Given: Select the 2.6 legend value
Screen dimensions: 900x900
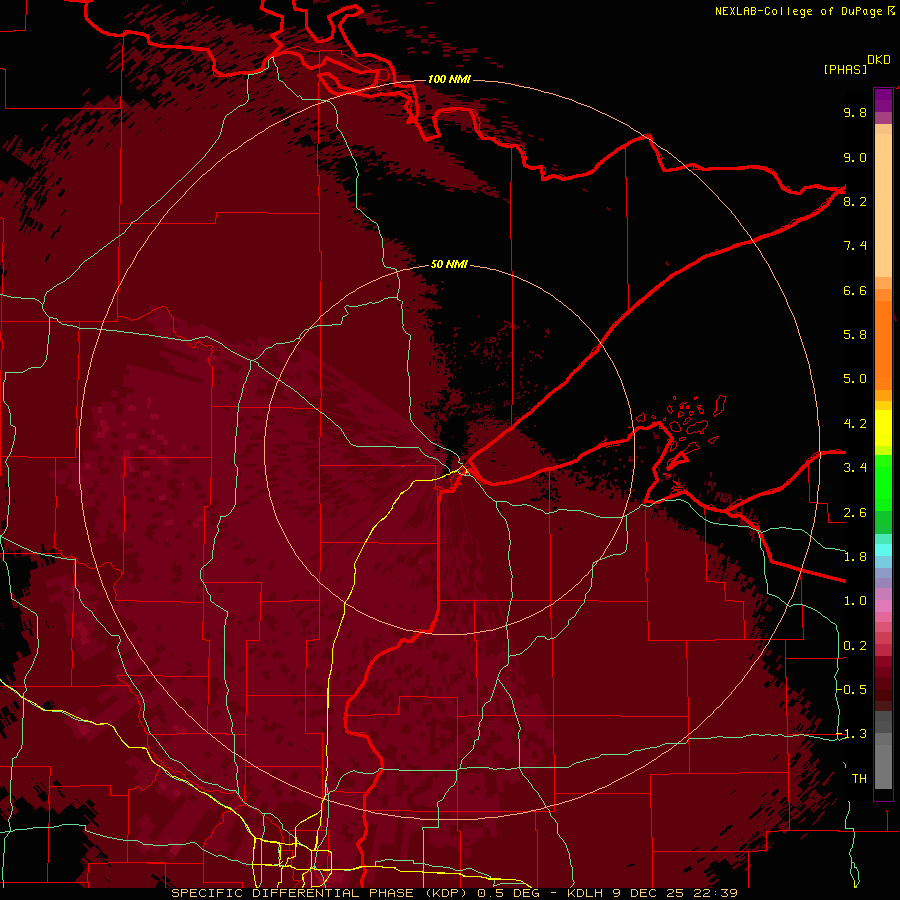Looking at the screenshot, I should coord(855,513).
